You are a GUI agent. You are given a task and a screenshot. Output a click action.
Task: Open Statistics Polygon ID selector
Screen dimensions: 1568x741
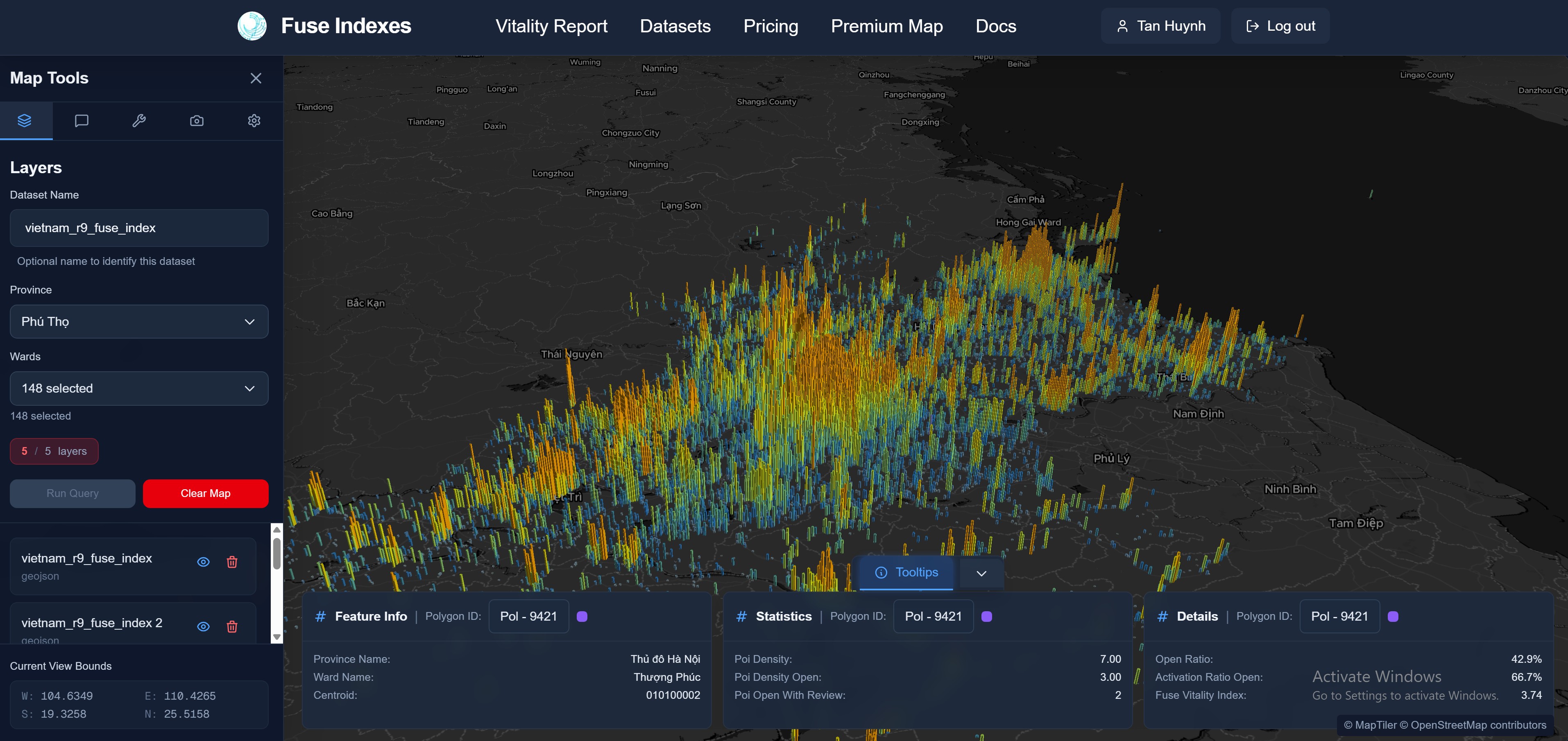(933, 616)
